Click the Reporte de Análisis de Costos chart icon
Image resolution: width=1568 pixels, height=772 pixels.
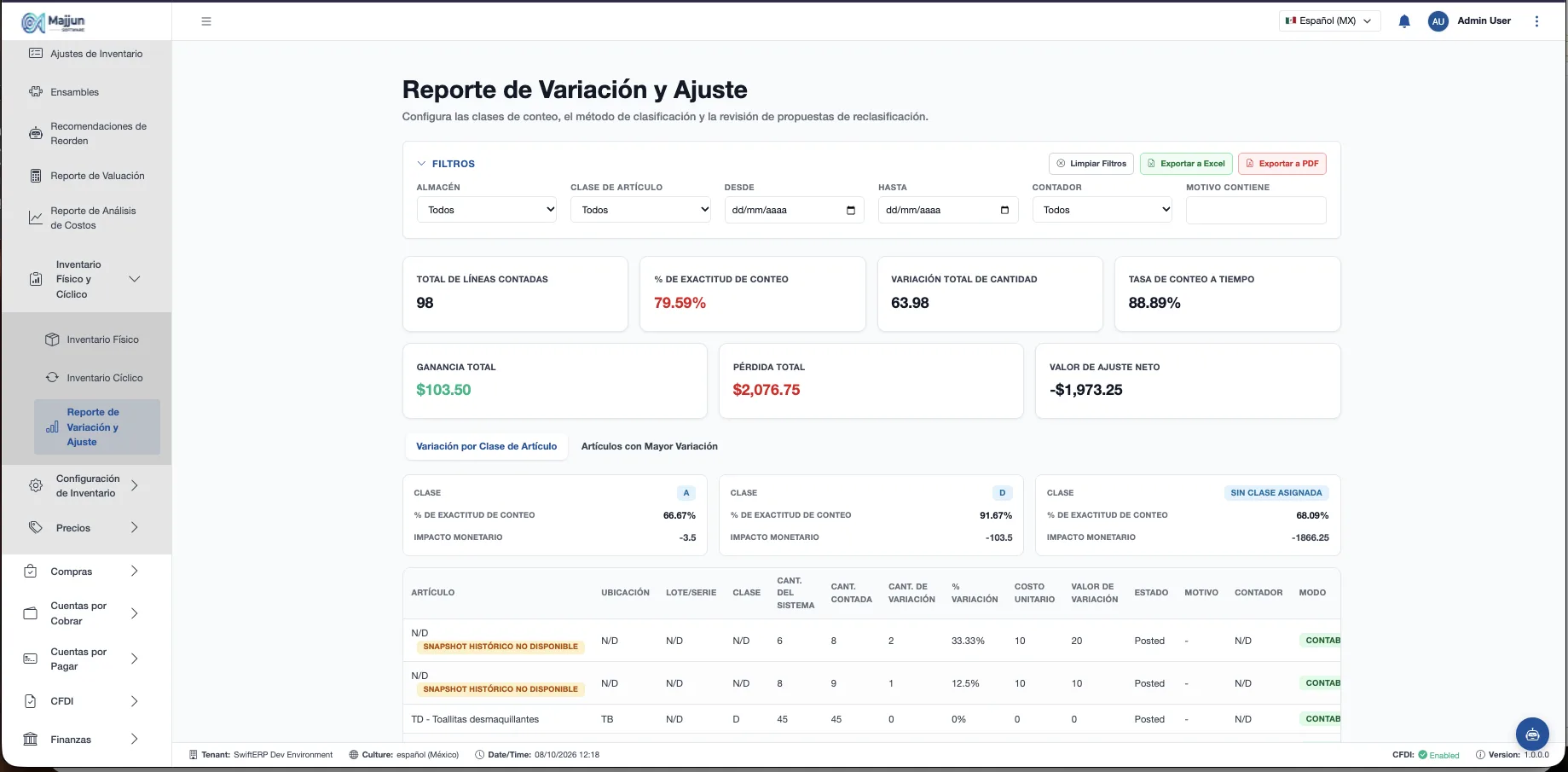pyautogui.click(x=36, y=218)
